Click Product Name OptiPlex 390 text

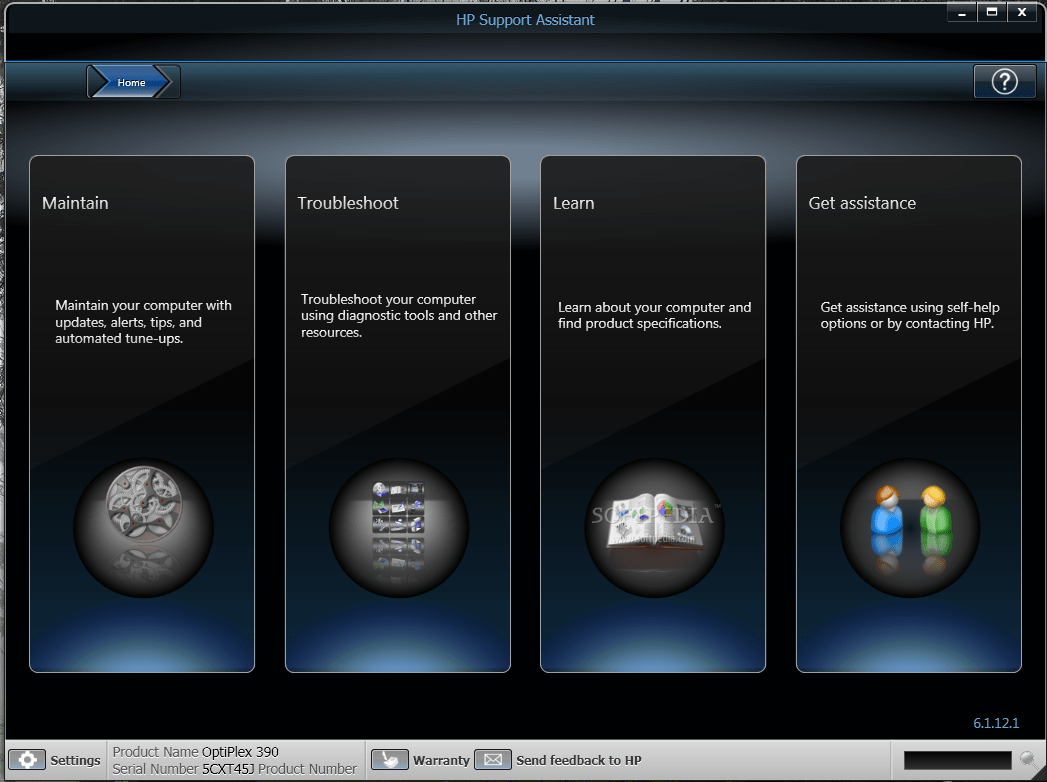point(196,751)
